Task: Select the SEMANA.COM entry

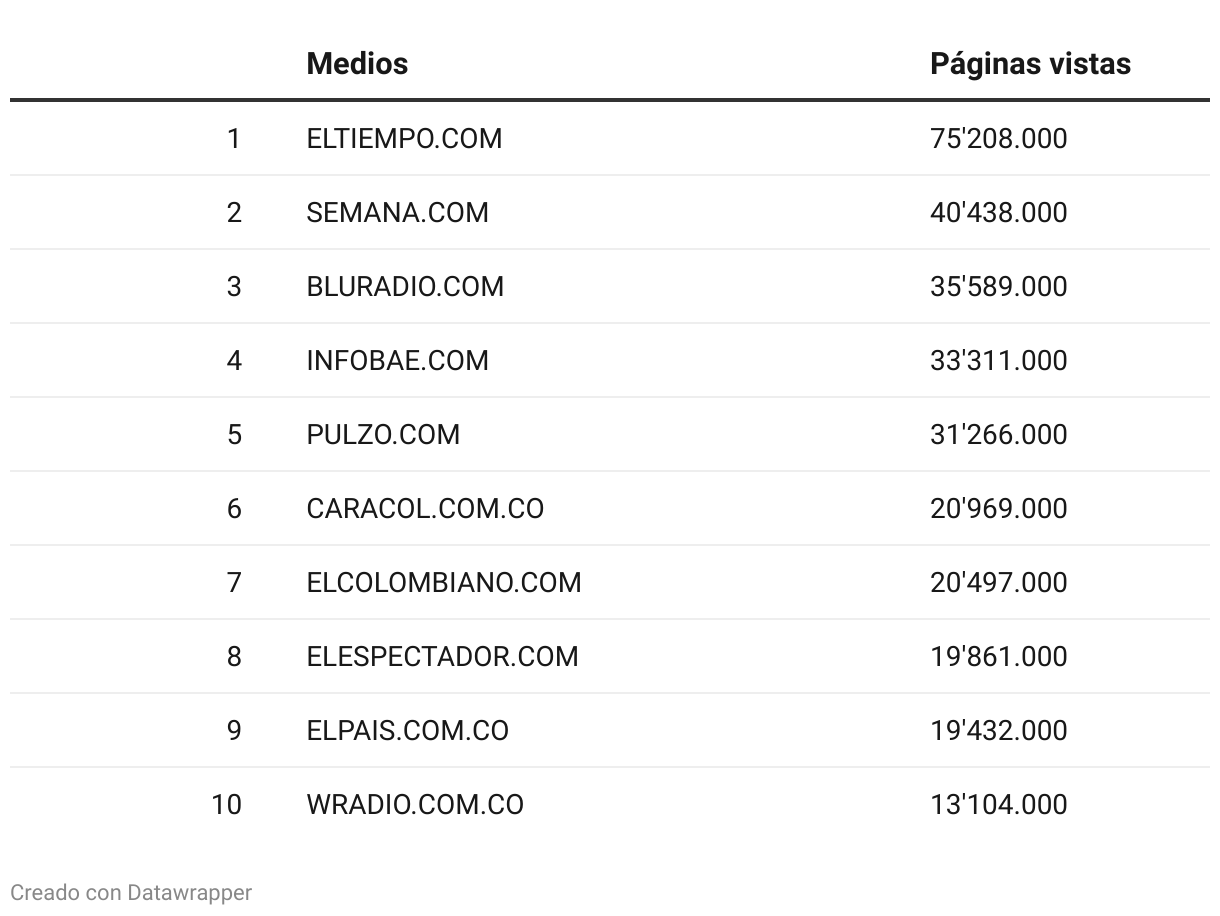Action: [x=397, y=212]
